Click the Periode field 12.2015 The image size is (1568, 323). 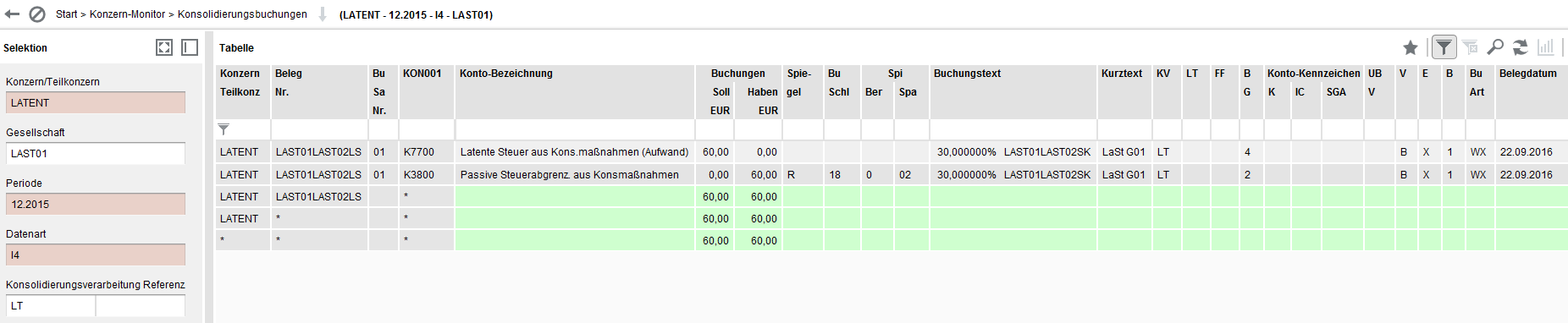(96, 205)
